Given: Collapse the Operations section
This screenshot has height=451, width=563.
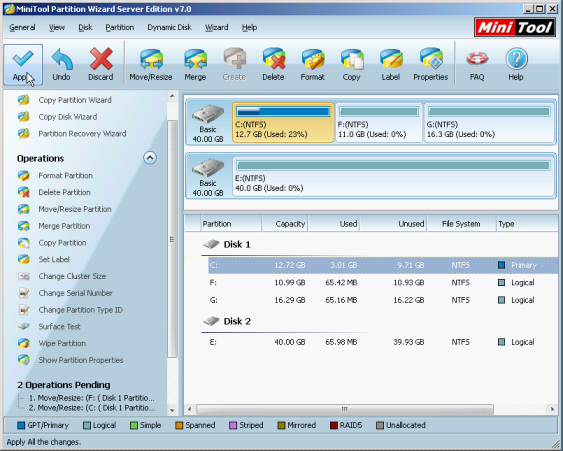Looking at the screenshot, I should pyautogui.click(x=150, y=158).
